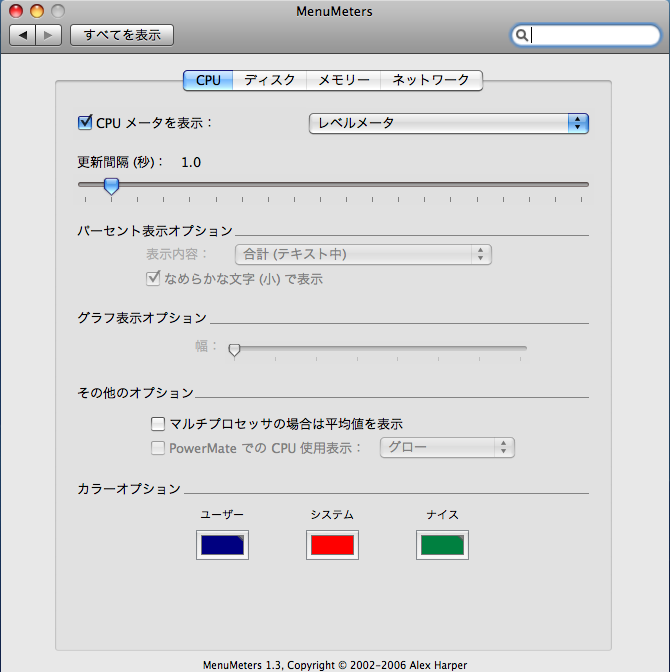
Task: Open the レベルメータ display type dropdown
Action: [448, 123]
